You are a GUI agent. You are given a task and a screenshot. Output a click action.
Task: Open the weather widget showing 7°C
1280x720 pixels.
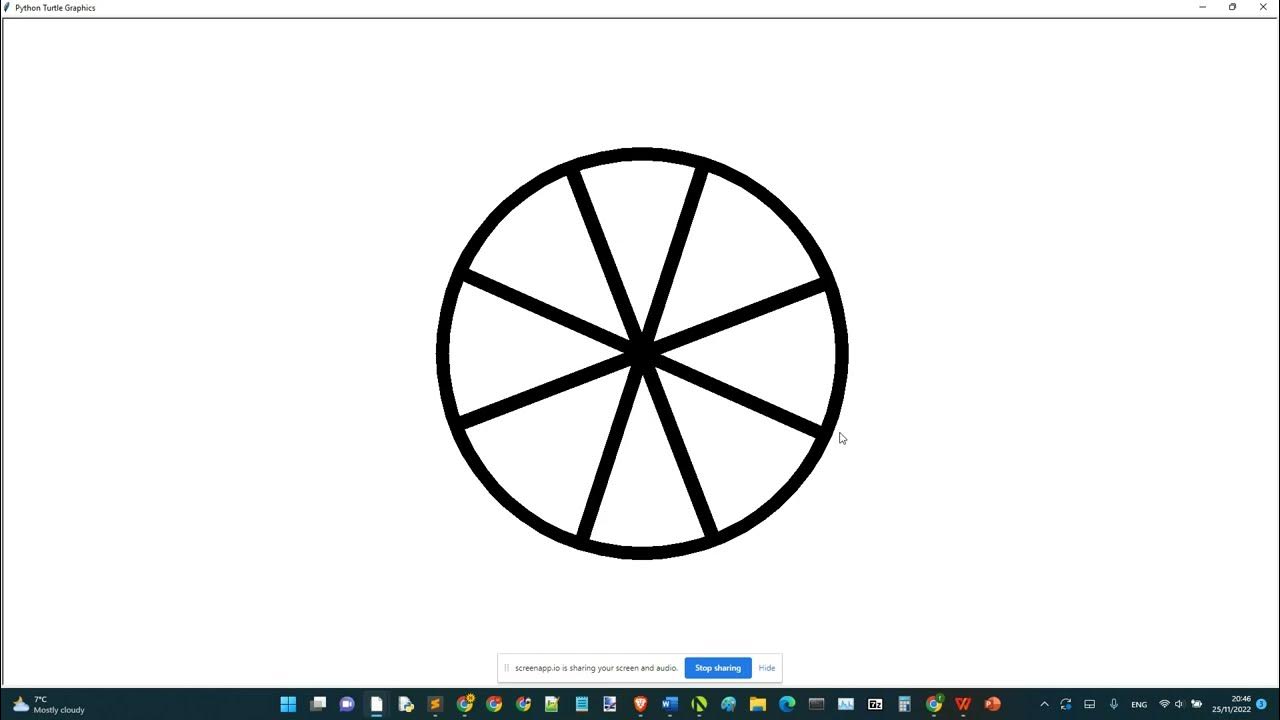(x=48, y=704)
